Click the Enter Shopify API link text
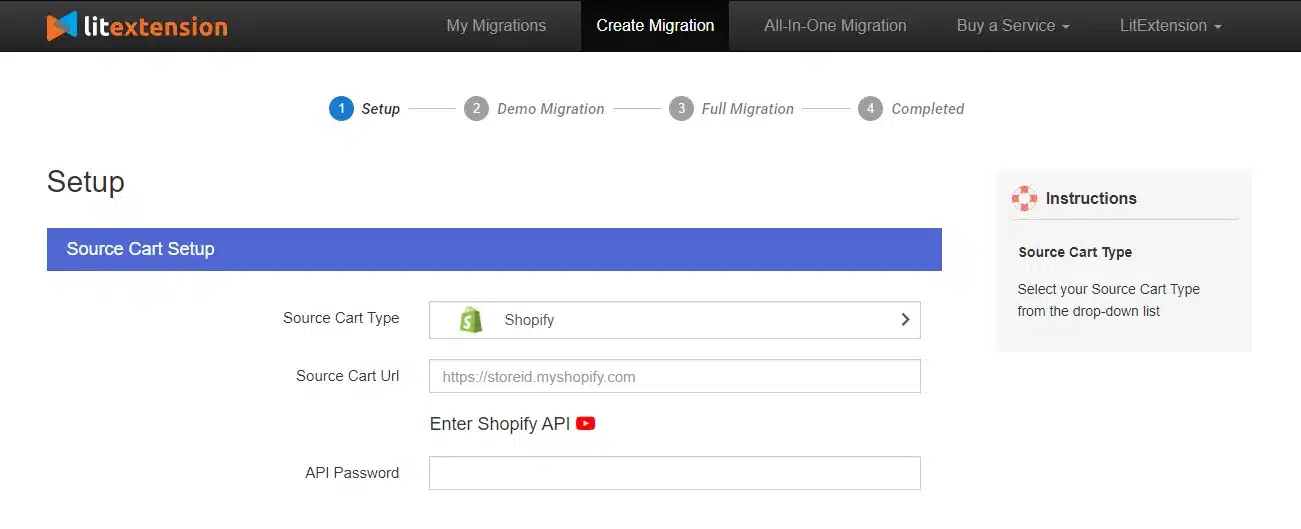The image size is (1301, 529). [x=499, y=424]
